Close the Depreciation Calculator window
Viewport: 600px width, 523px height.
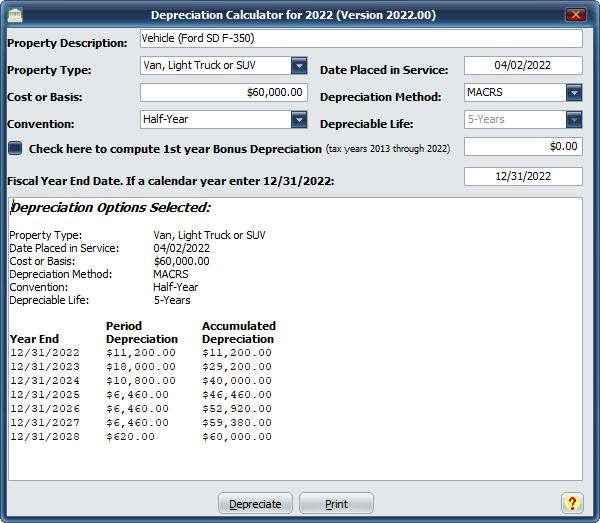pyautogui.click(x=576, y=15)
